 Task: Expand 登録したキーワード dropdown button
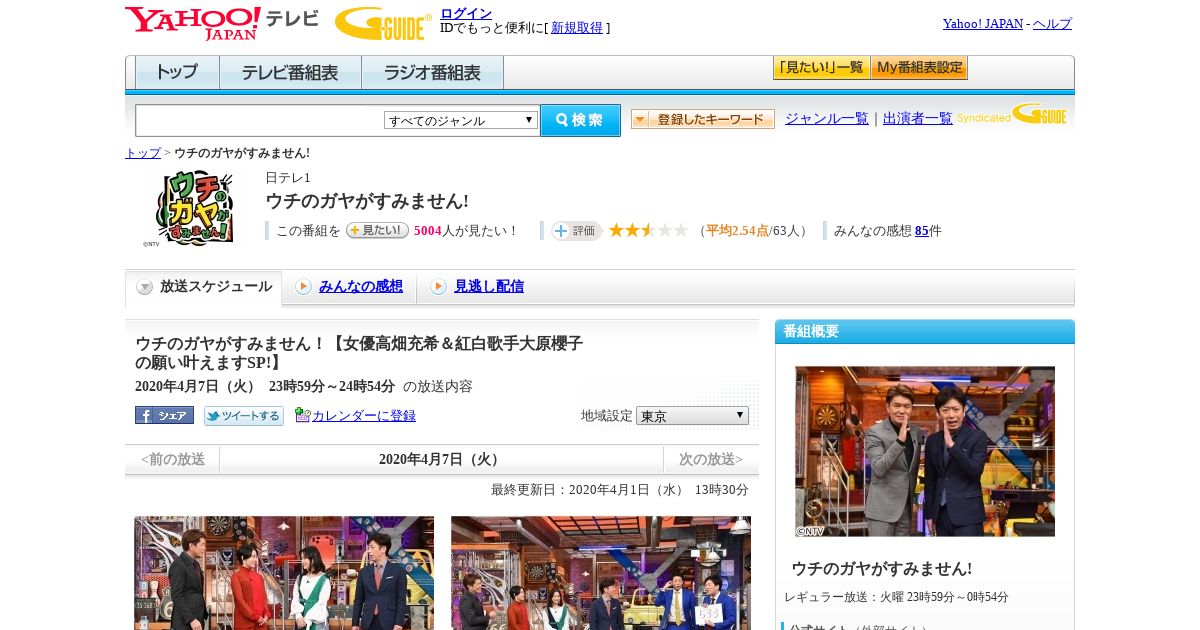tap(703, 119)
